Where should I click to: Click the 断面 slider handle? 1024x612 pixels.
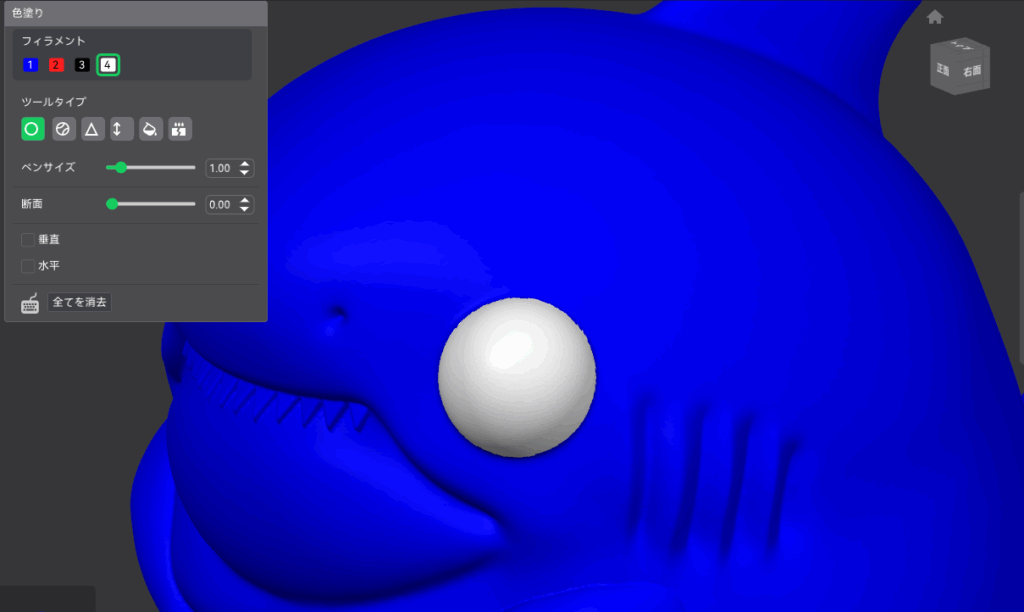[x=112, y=204]
